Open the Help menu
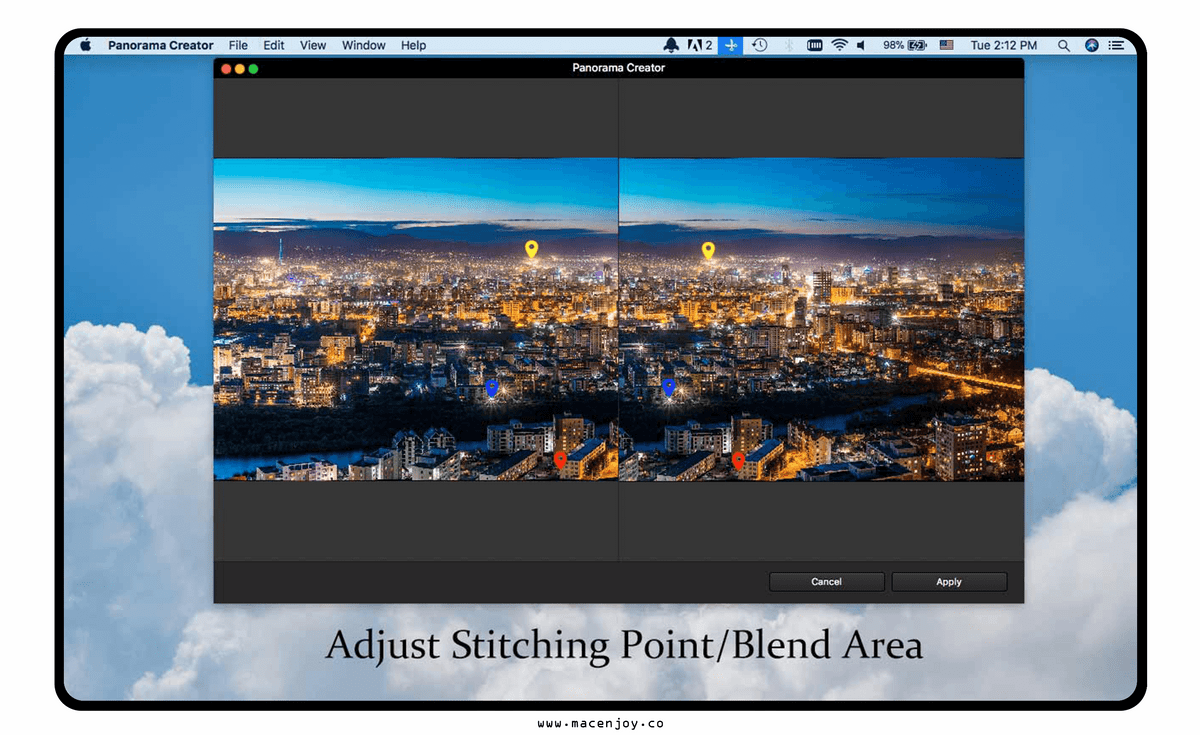This screenshot has width=1200, height=735. click(414, 45)
